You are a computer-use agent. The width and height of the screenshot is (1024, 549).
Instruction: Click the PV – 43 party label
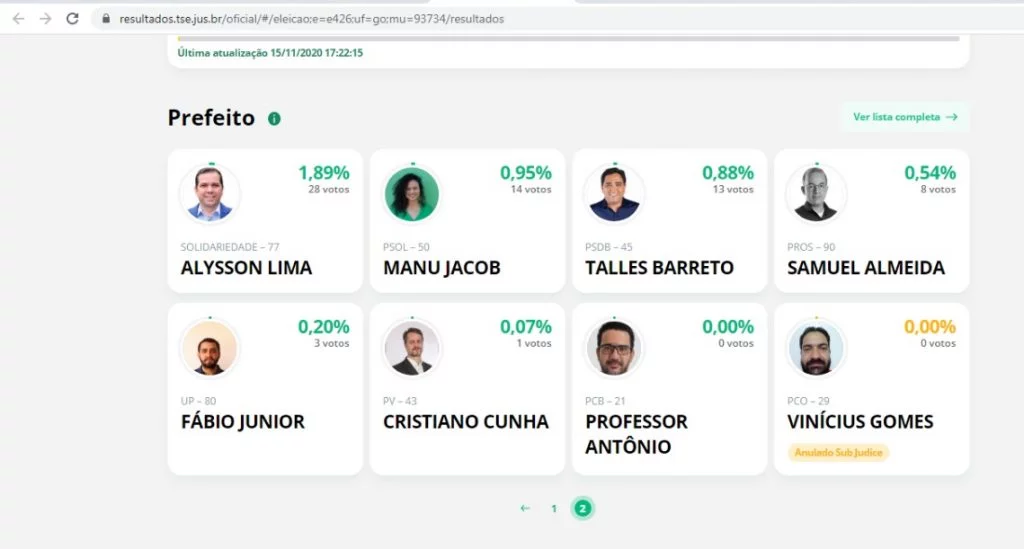click(x=400, y=401)
